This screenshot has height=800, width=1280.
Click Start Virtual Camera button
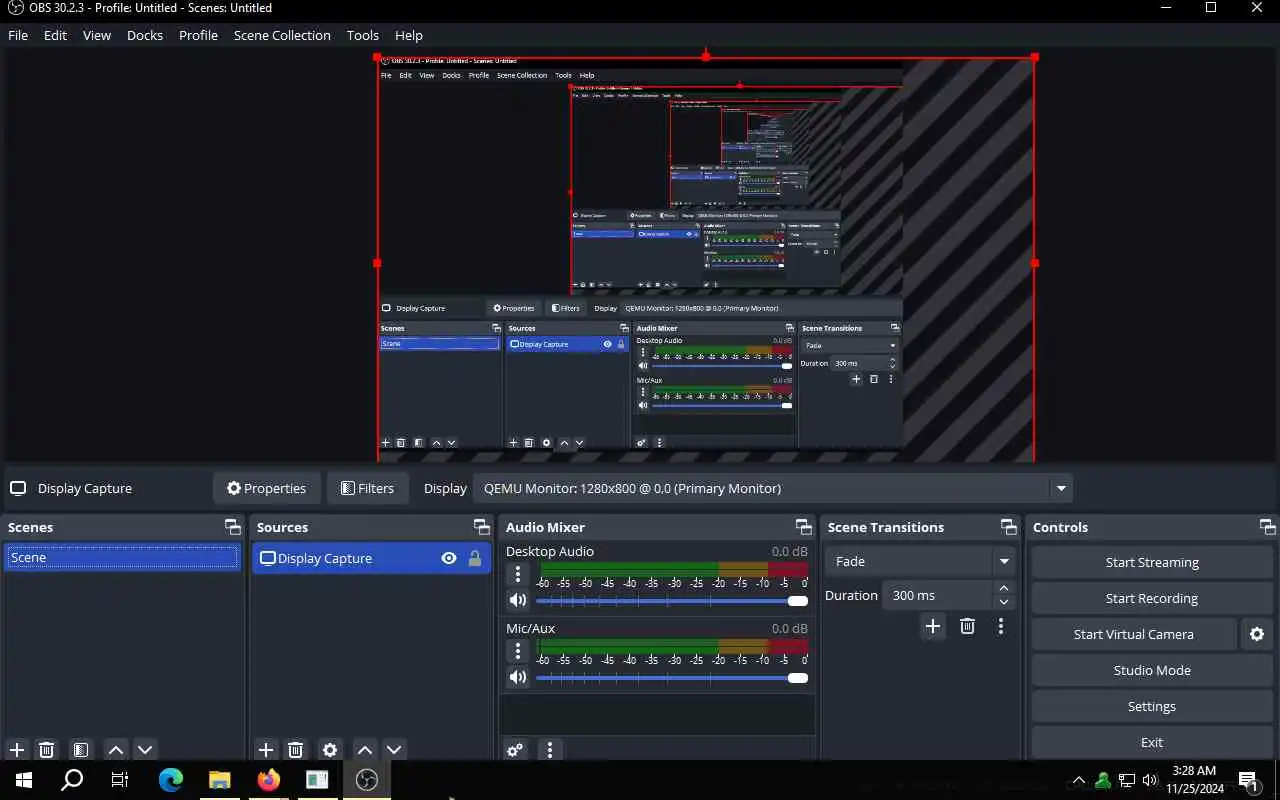click(1134, 634)
